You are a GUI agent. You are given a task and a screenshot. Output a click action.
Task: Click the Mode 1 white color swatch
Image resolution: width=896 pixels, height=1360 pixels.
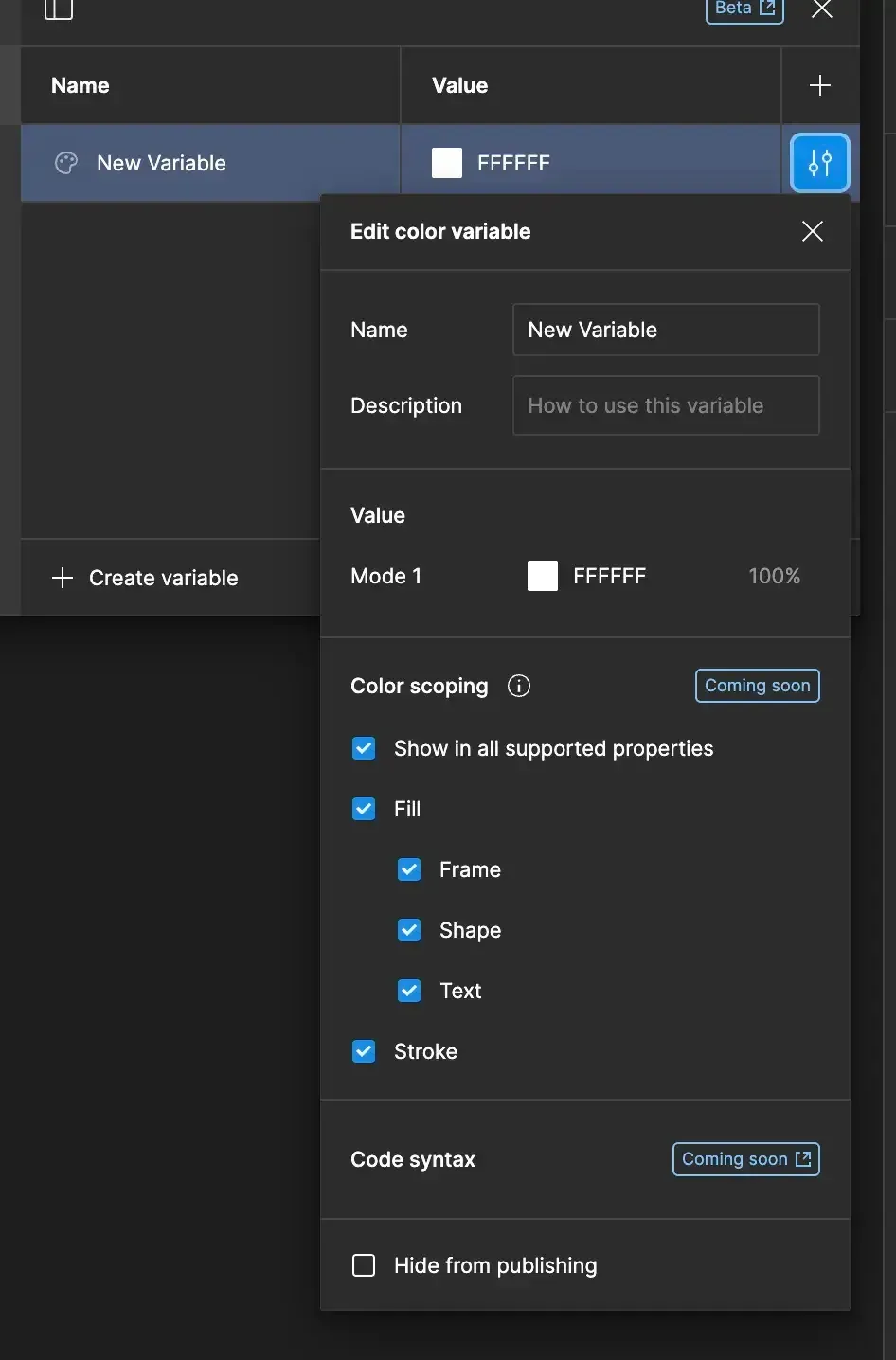[543, 576]
